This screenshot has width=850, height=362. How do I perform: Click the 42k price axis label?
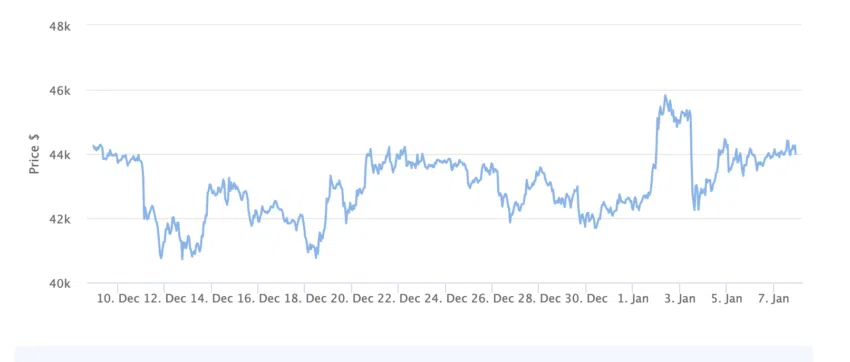click(x=61, y=219)
